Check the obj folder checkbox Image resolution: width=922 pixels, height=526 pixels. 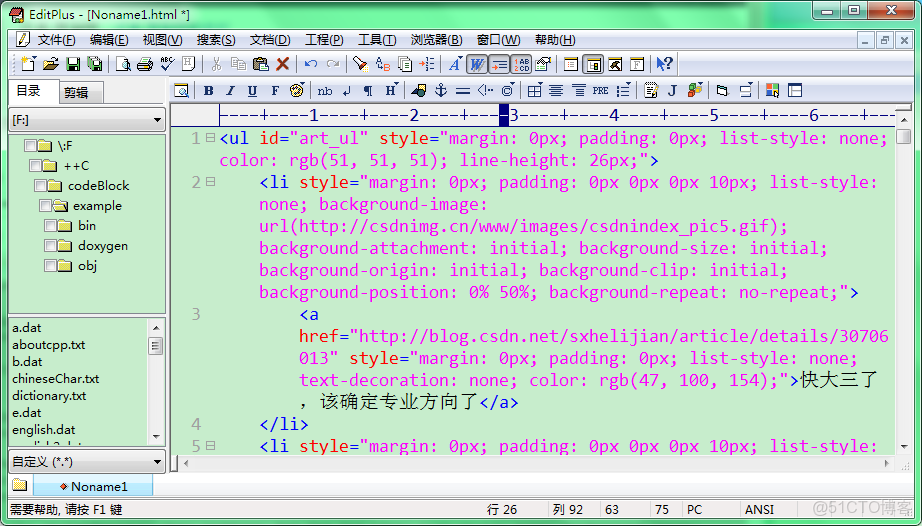pyautogui.click(x=50, y=266)
